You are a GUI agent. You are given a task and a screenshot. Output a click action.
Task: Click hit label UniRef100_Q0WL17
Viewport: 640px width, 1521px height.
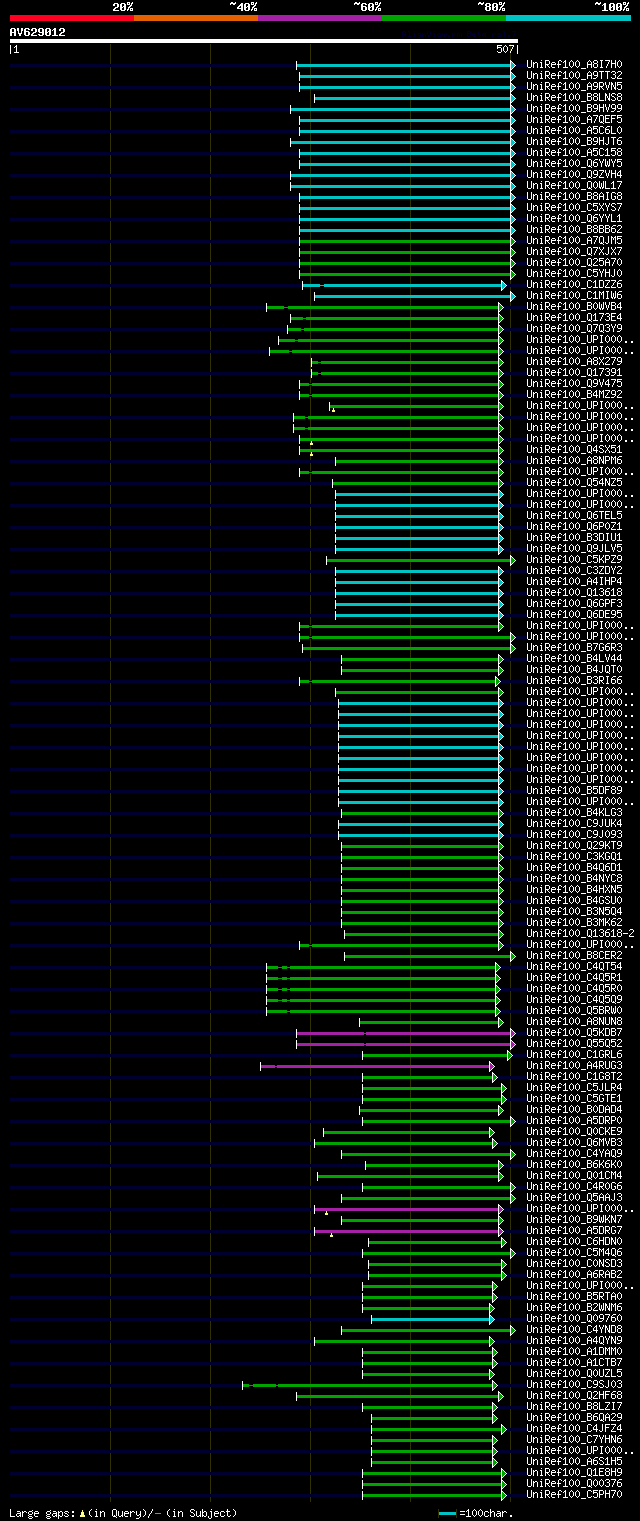[574, 186]
